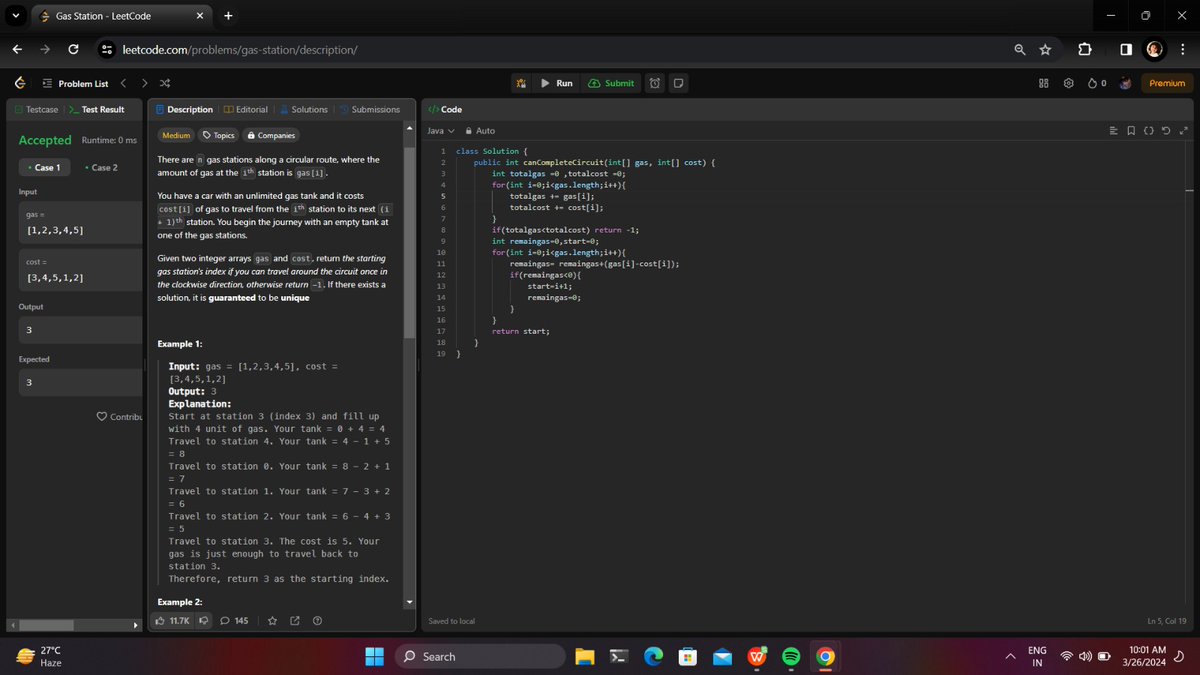
Task: Pick a random problem with shuffle icon
Action: point(166,83)
